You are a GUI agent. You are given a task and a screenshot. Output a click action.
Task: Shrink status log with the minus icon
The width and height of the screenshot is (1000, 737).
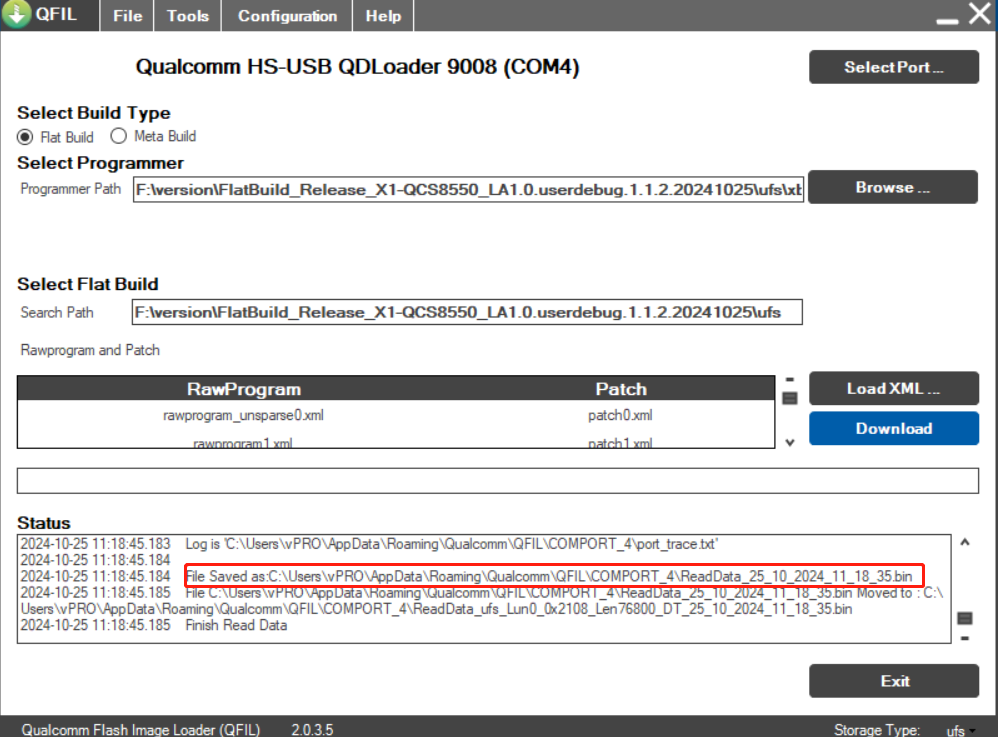(x=965, y=638)
